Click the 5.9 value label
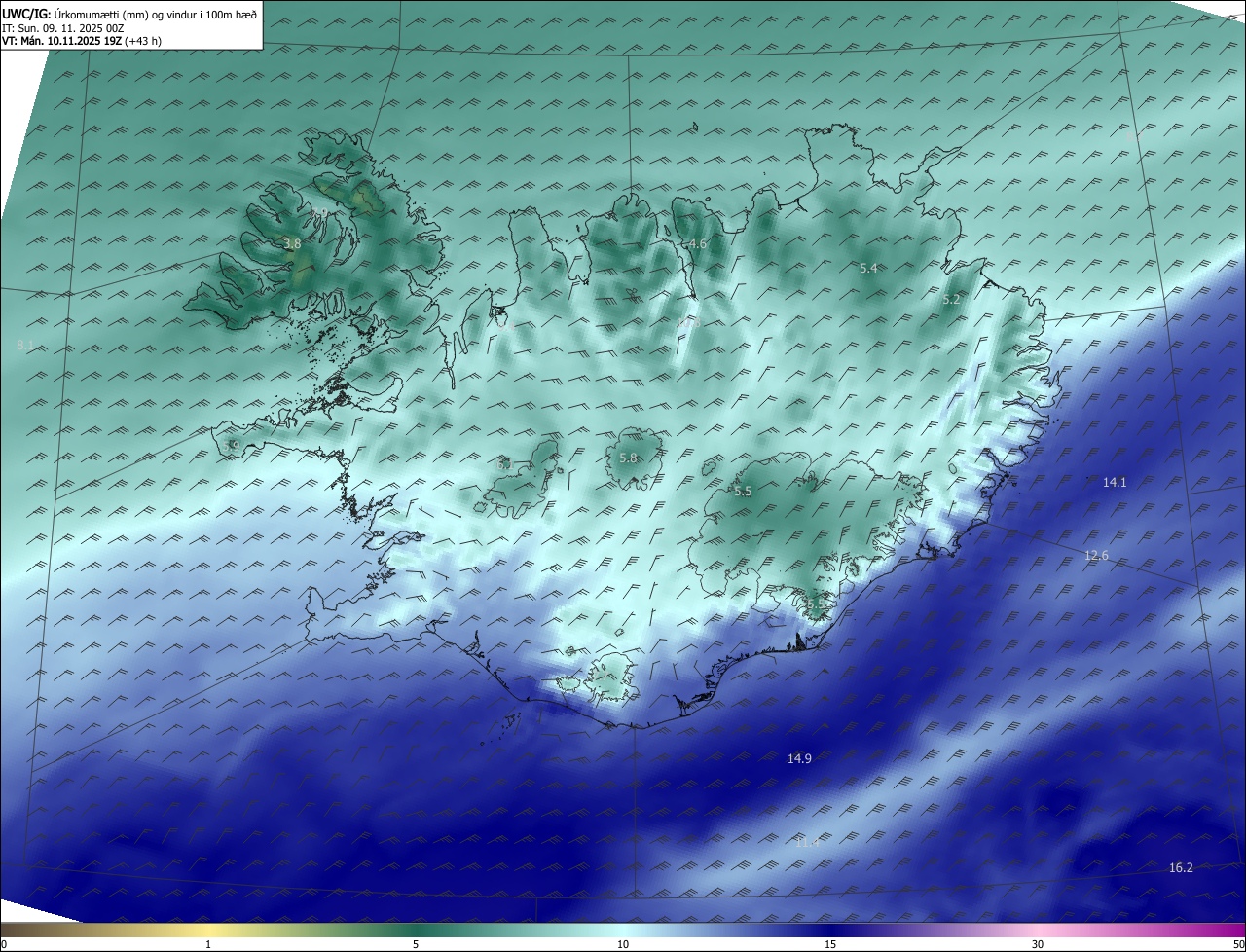Screen dimensions: 1246x952 [x=231, y=446]
